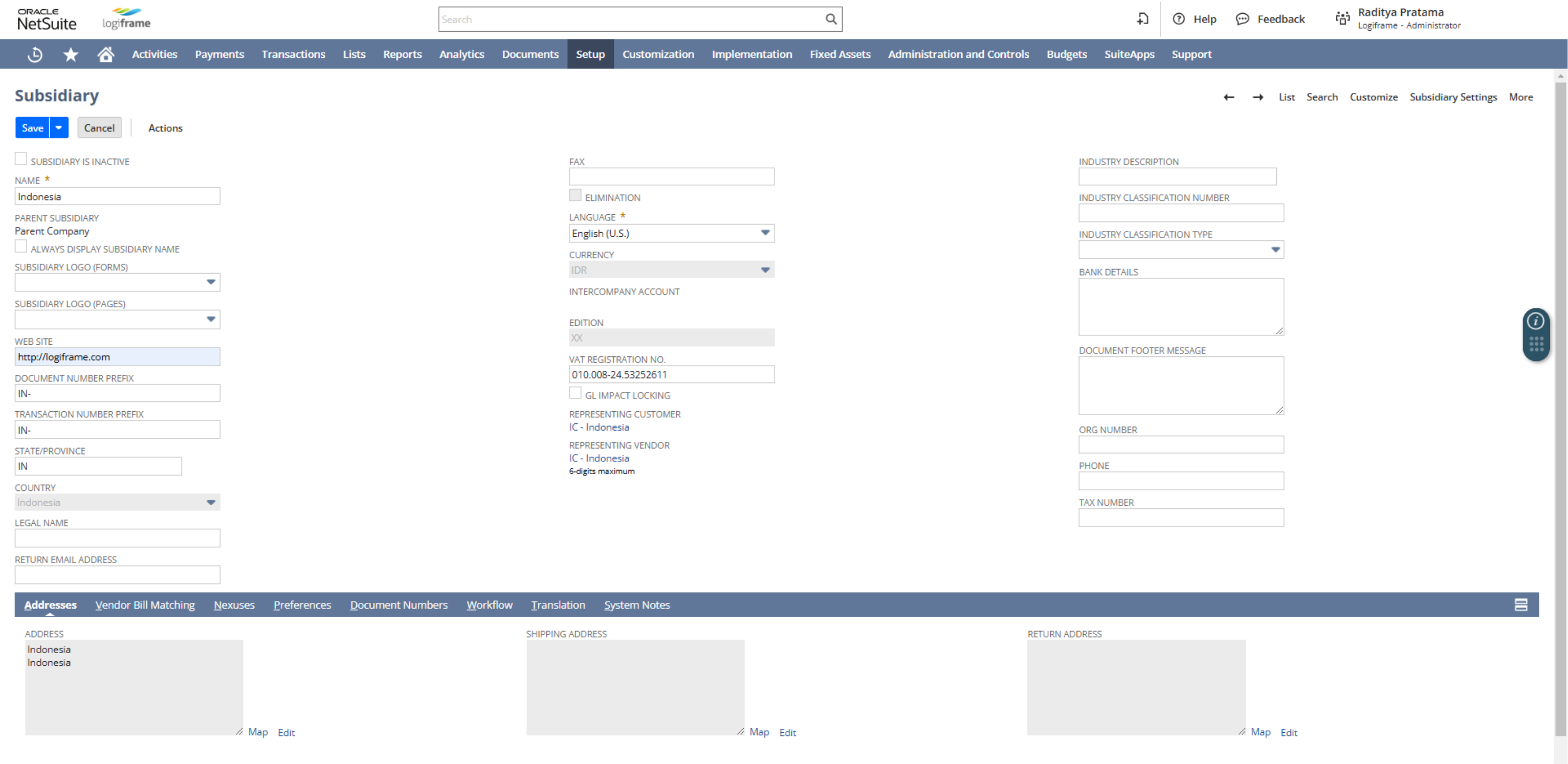Expand the Currency IDR dropdown

coord(765,270)
